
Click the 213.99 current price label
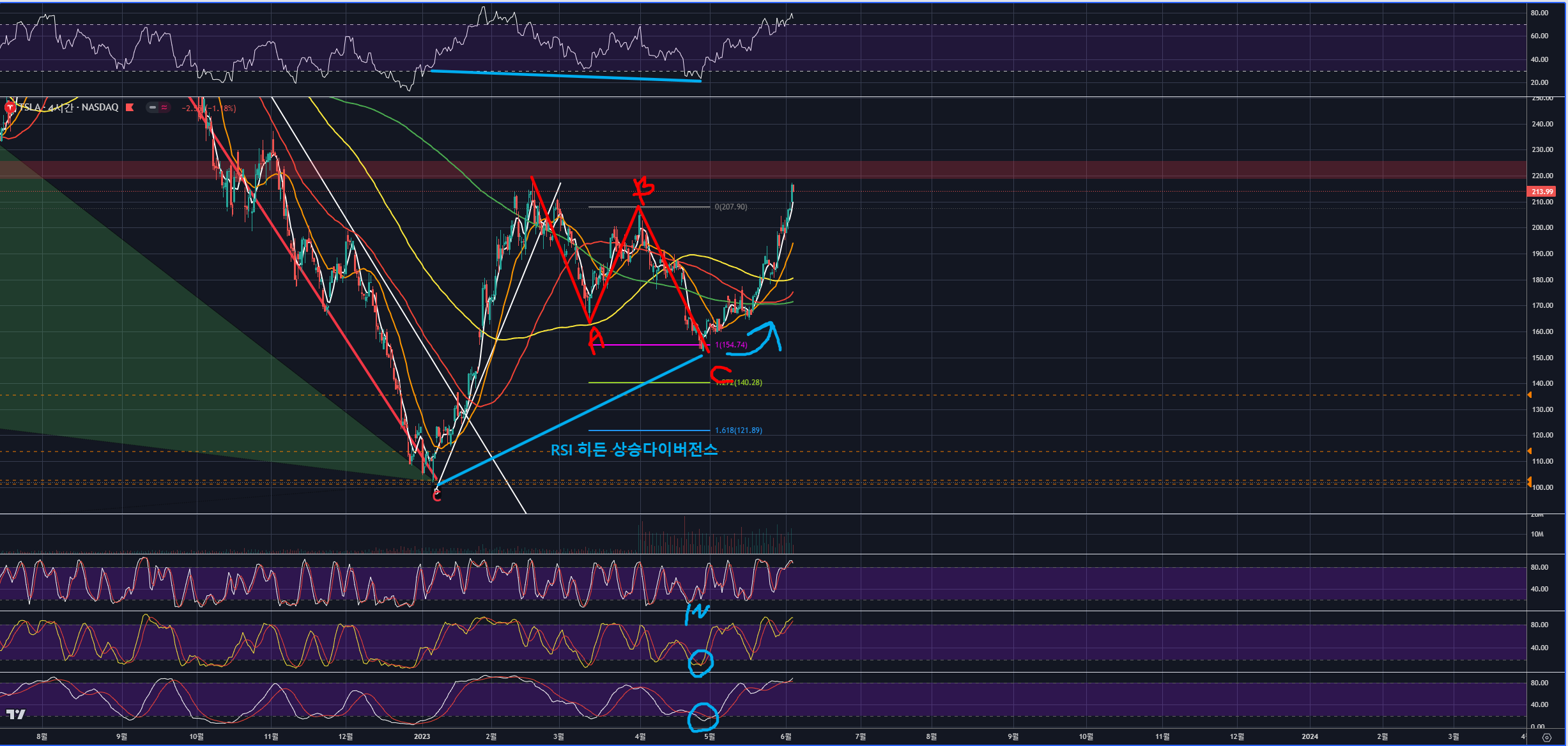click(x=1542, y=192)
